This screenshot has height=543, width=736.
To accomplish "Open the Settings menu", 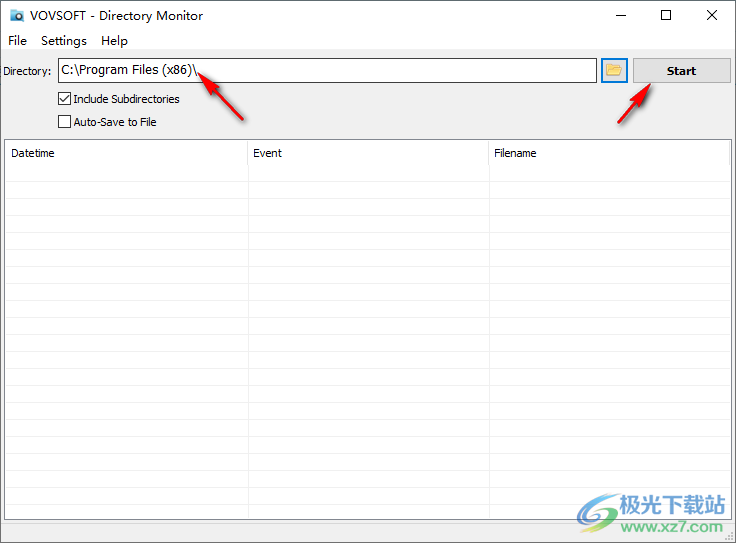I will pyautogui.click(x=64, y=41).
